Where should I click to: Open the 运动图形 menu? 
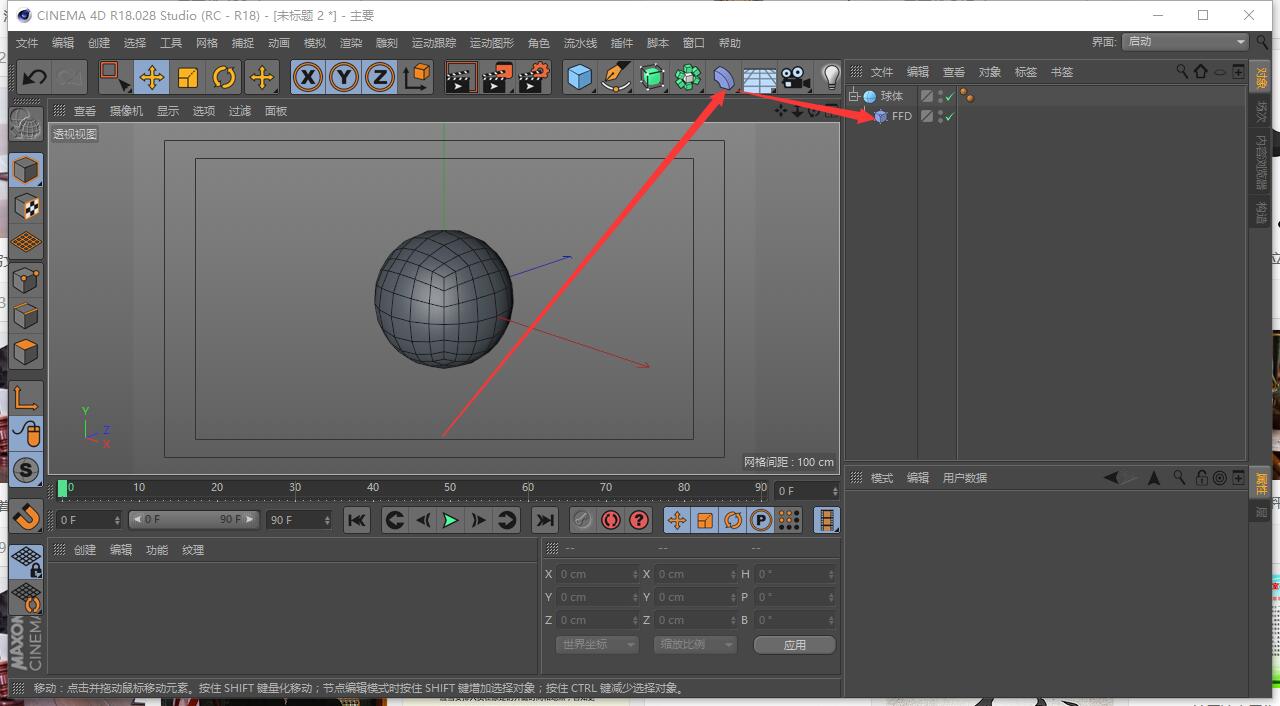(x=492, y=43)
